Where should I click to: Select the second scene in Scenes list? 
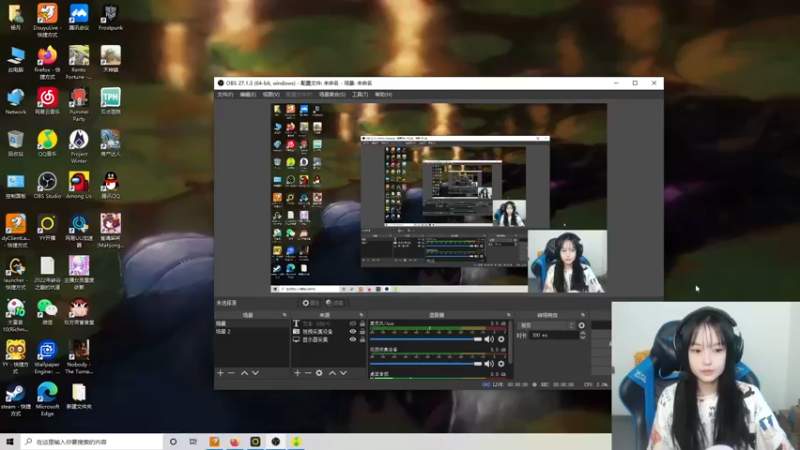pyautogui.click(x=252, y=332)
